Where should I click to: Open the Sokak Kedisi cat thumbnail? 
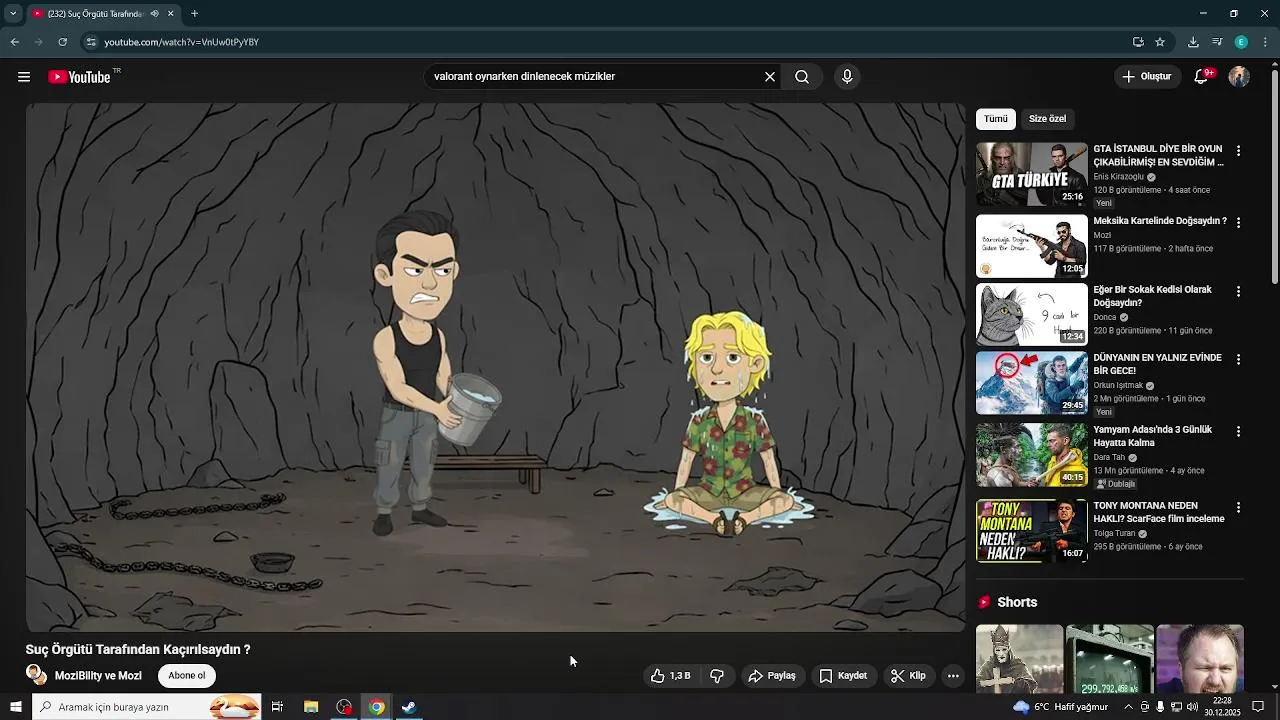coord(1031,315)
